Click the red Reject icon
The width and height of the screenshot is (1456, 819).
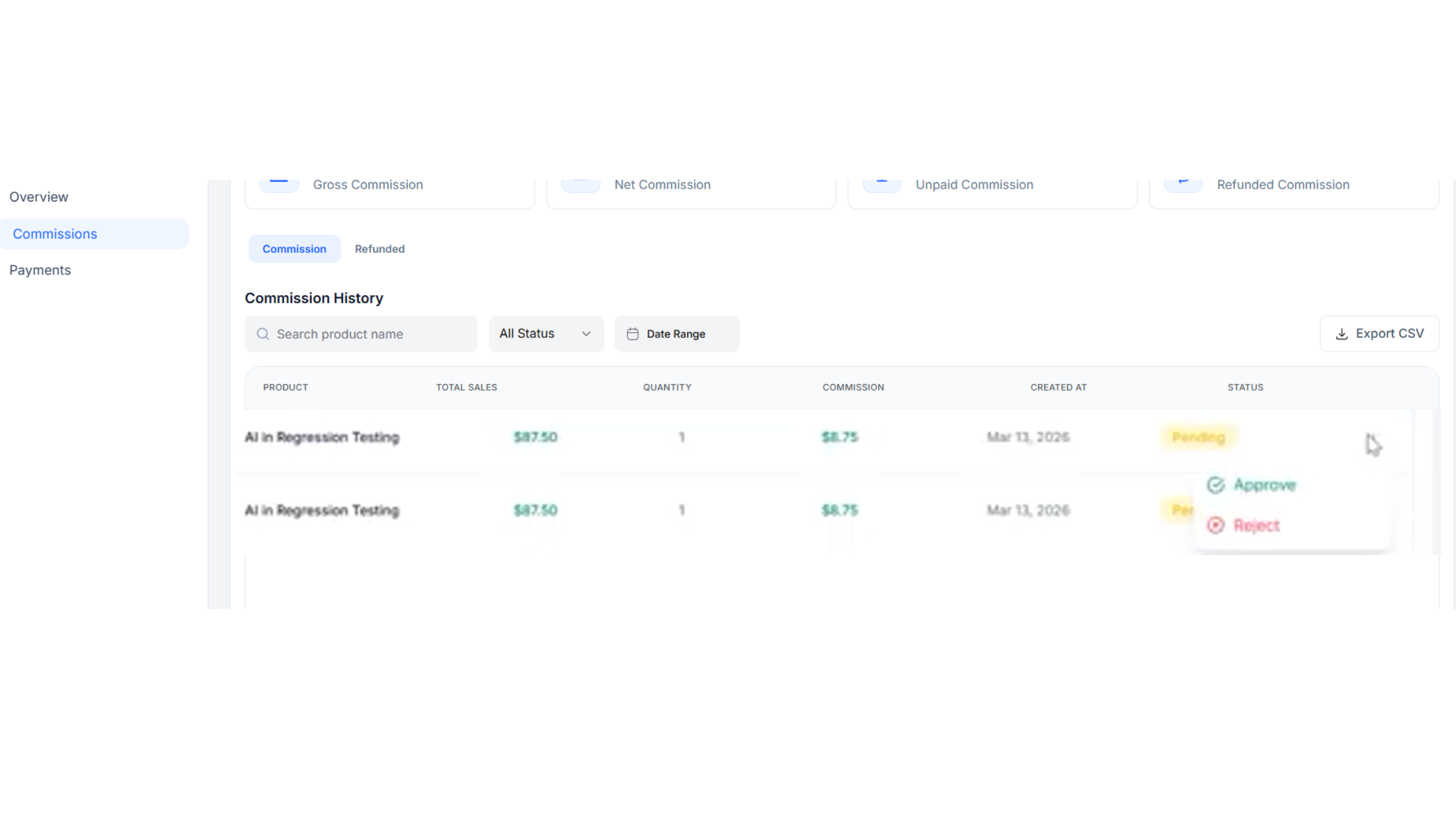1215,525
